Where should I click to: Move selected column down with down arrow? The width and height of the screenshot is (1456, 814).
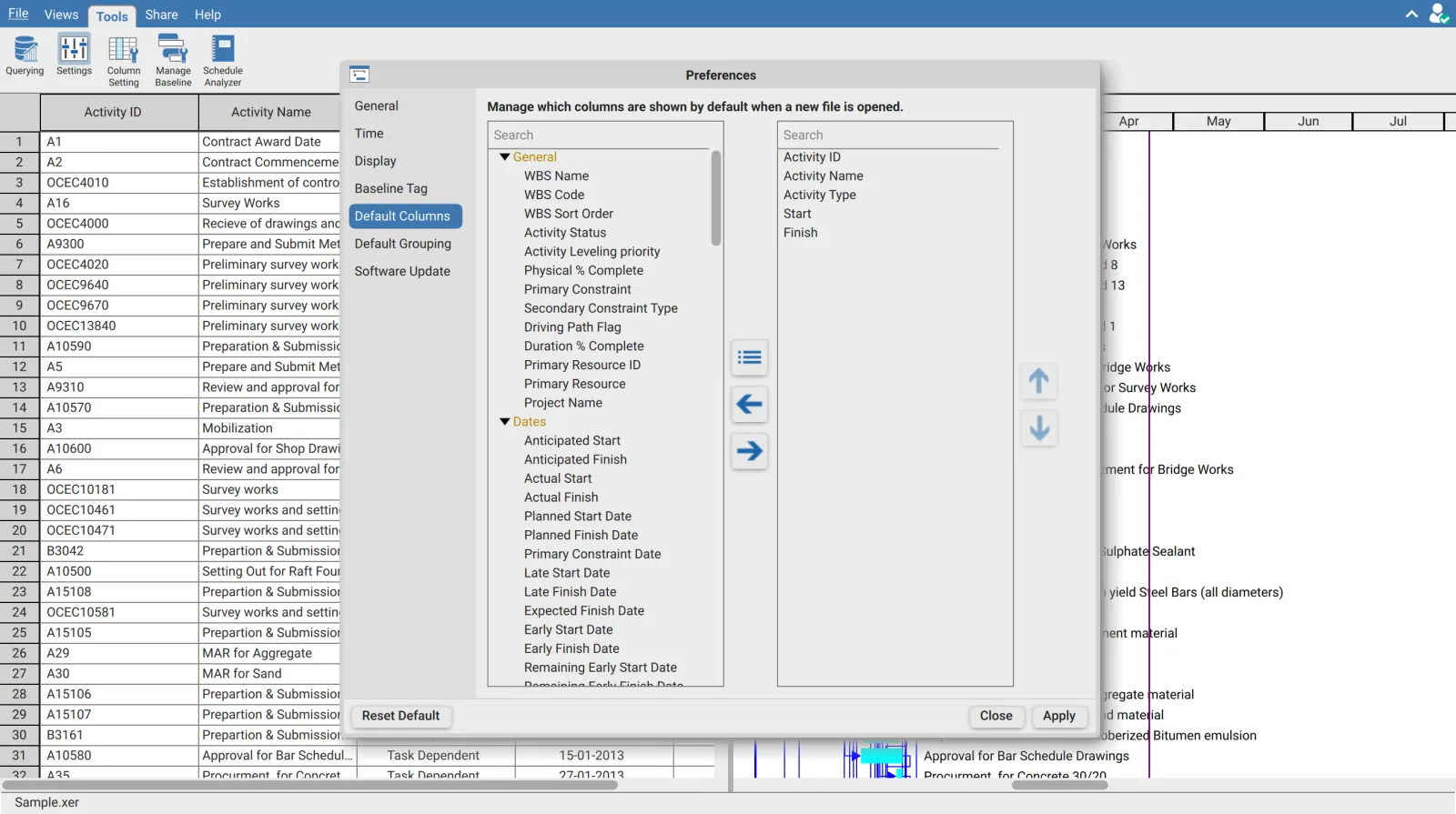(x=1039, y=427)
